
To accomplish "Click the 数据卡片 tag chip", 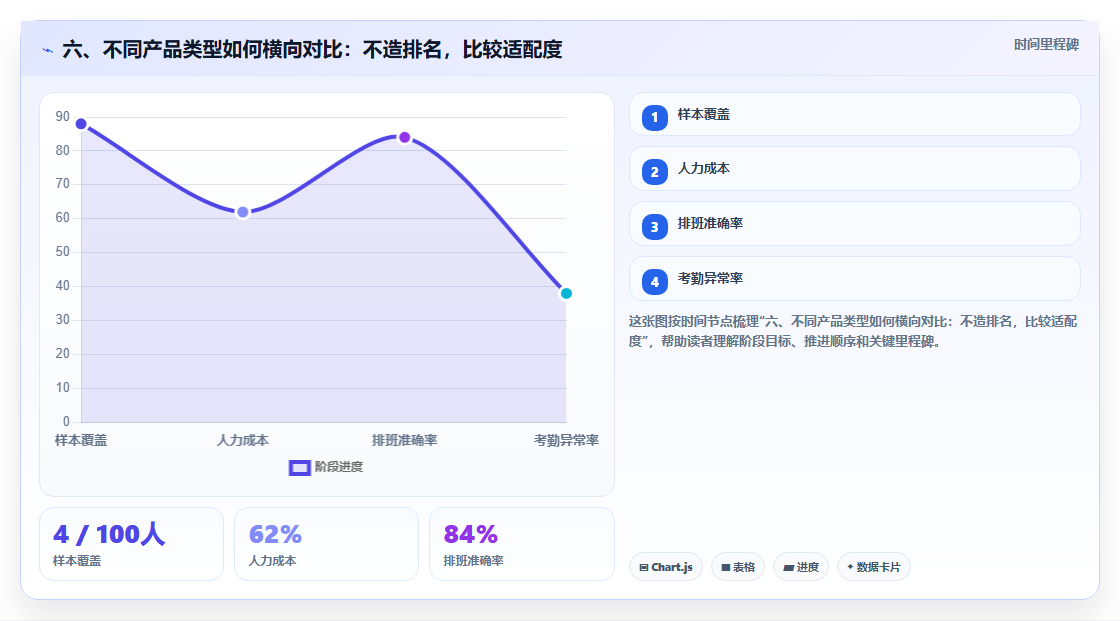I will tap(874, 567).
